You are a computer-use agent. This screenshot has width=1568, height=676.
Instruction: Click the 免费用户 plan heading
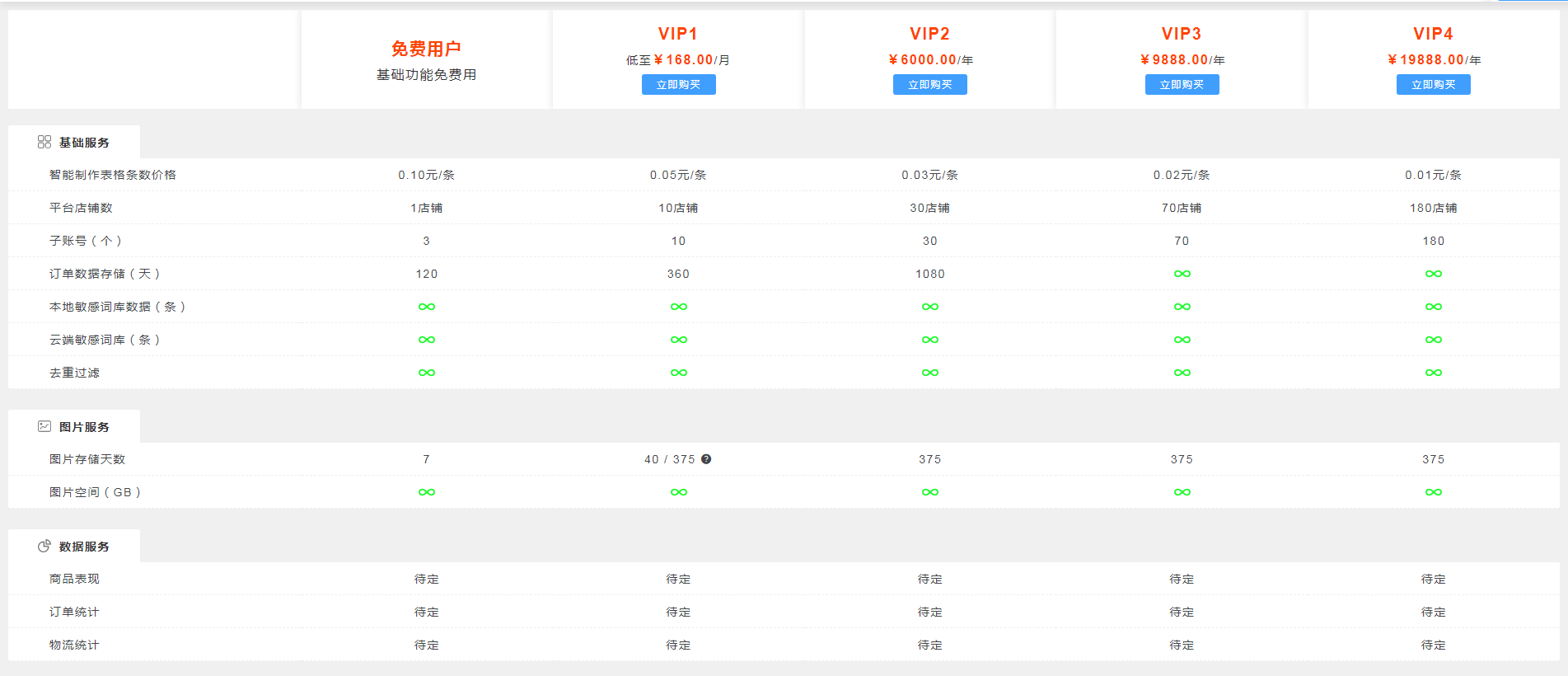click(426, 49)
